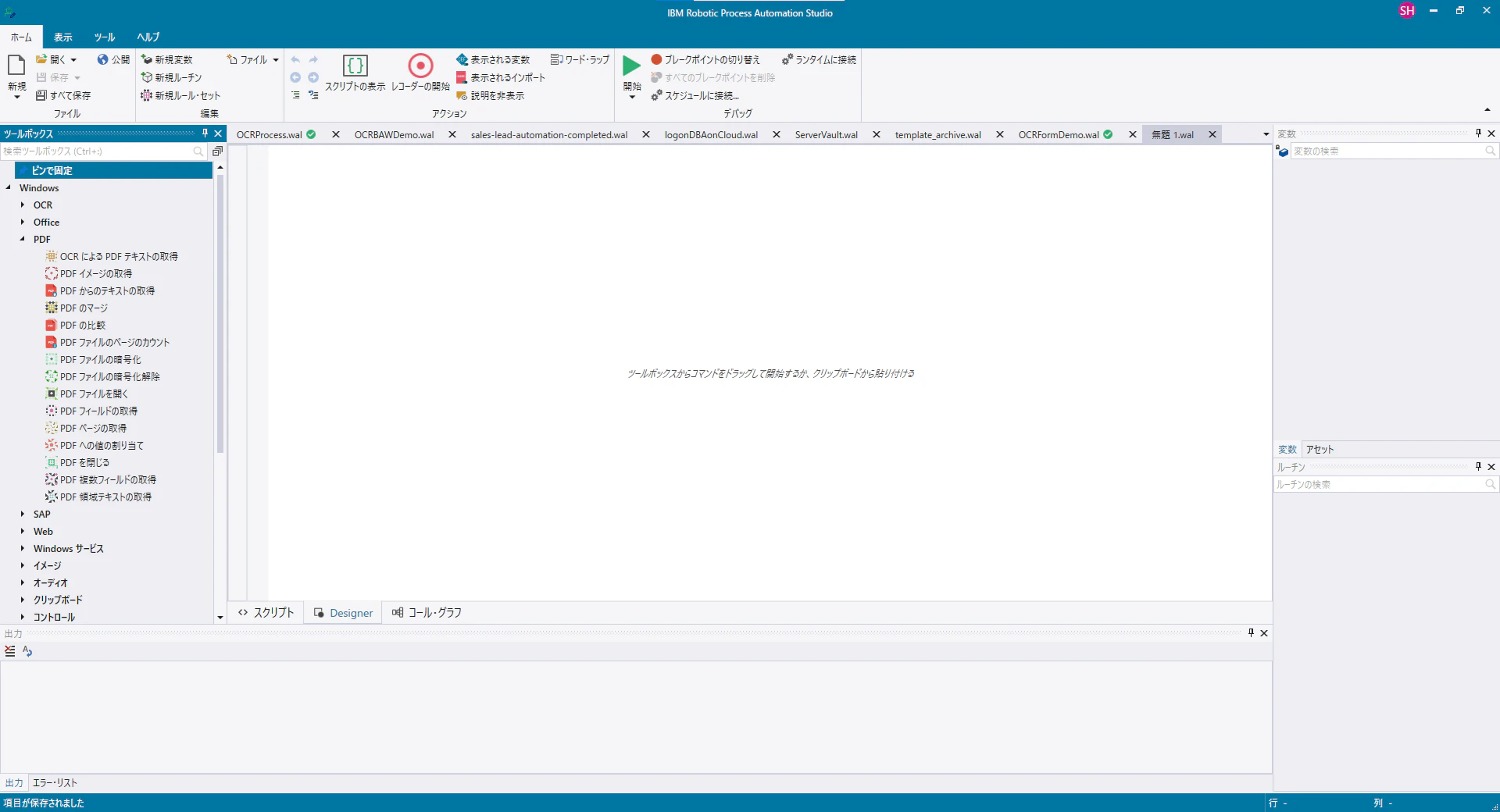1500x812 pixels.
Task: Open the ヘルプ ribbon tab
Action: pos(148,37)
